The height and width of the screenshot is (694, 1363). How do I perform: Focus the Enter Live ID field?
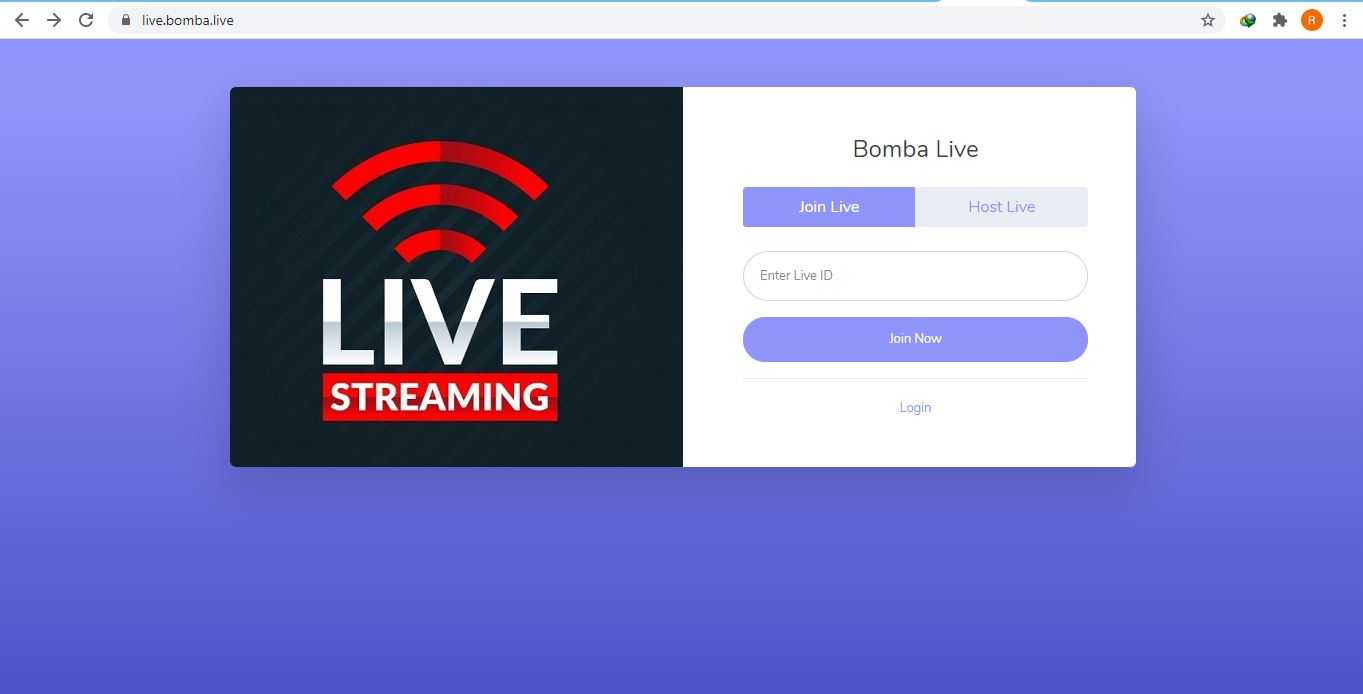pyautogui.click(x=915, y=276)
